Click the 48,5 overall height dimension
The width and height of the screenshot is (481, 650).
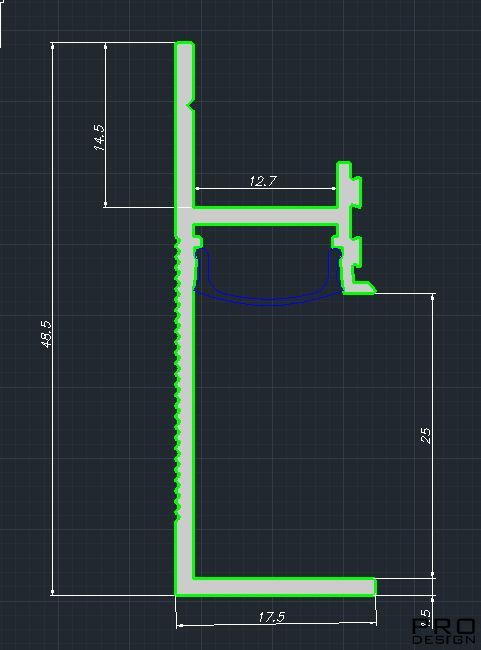click(x=47, y=334)
